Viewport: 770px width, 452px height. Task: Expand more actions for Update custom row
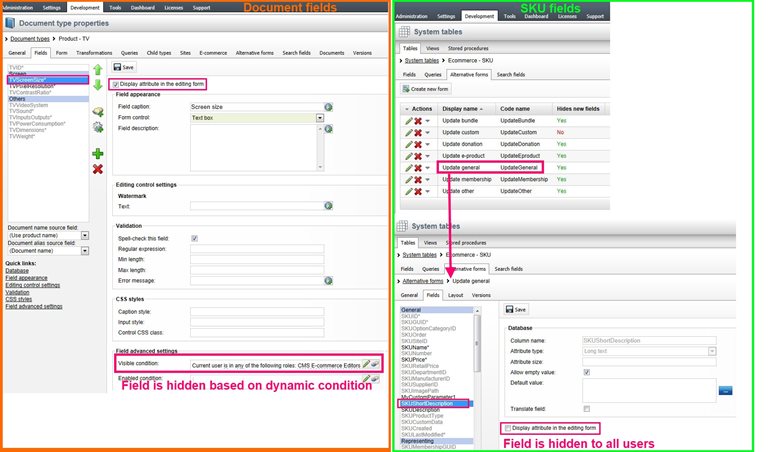point(427,133)
